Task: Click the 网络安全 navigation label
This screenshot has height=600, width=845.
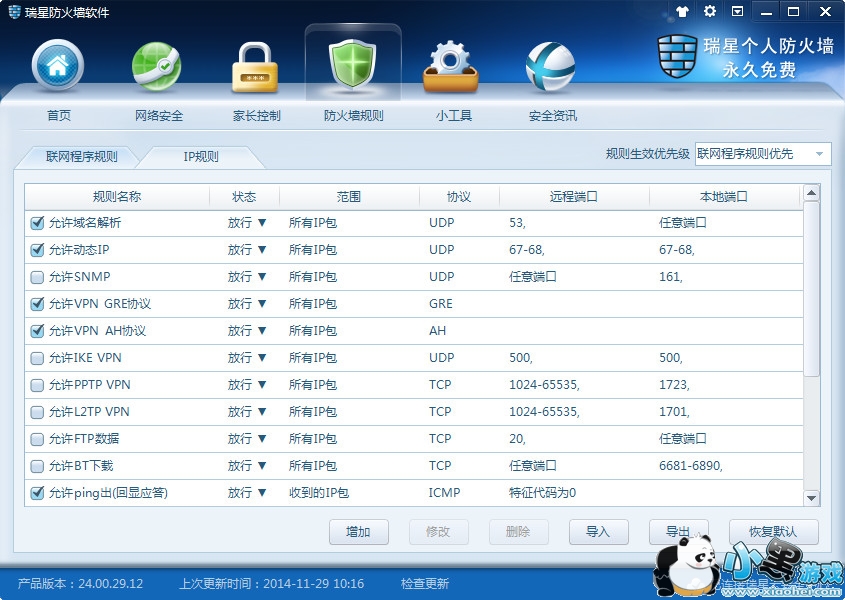Action: 158,115
